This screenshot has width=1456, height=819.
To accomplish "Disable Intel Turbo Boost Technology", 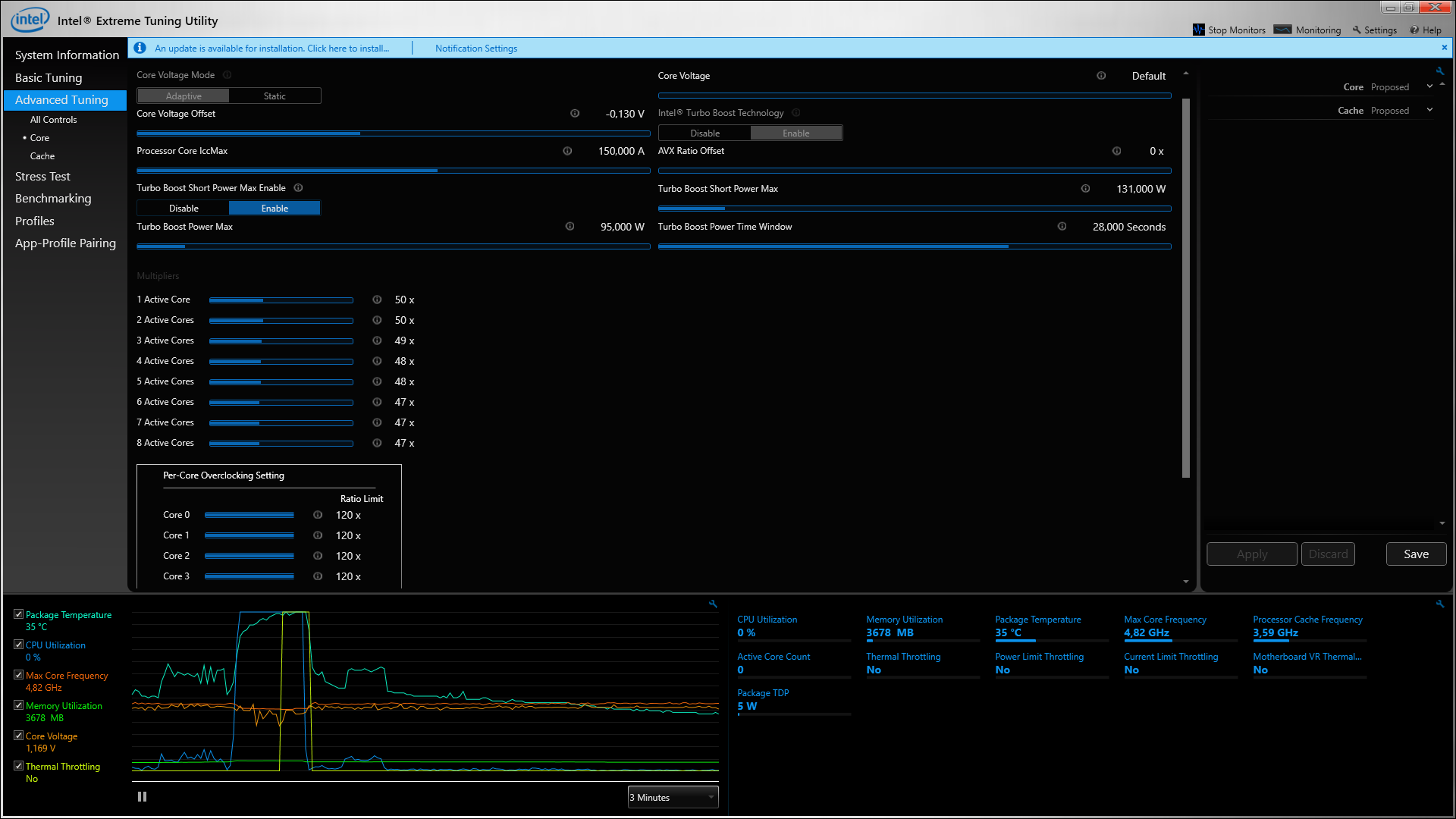I will coord(705,133).
